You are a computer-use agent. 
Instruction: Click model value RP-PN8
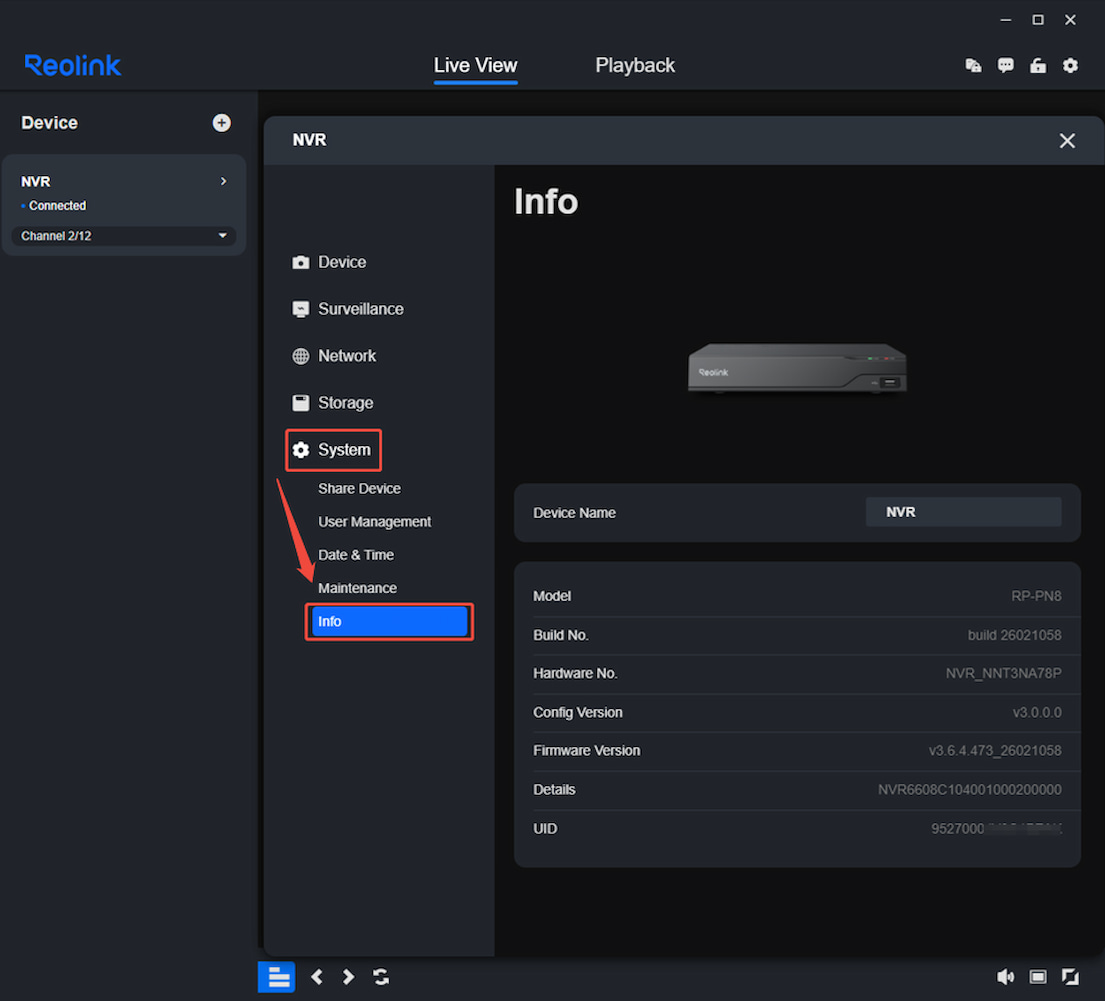(1036, 596)
